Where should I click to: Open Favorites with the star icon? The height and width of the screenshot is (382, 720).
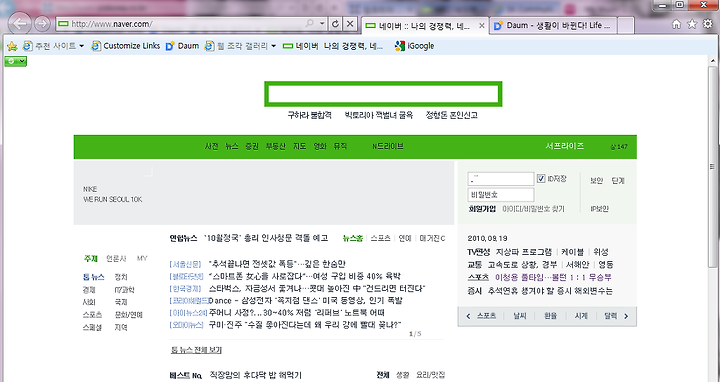click(692, 24)
